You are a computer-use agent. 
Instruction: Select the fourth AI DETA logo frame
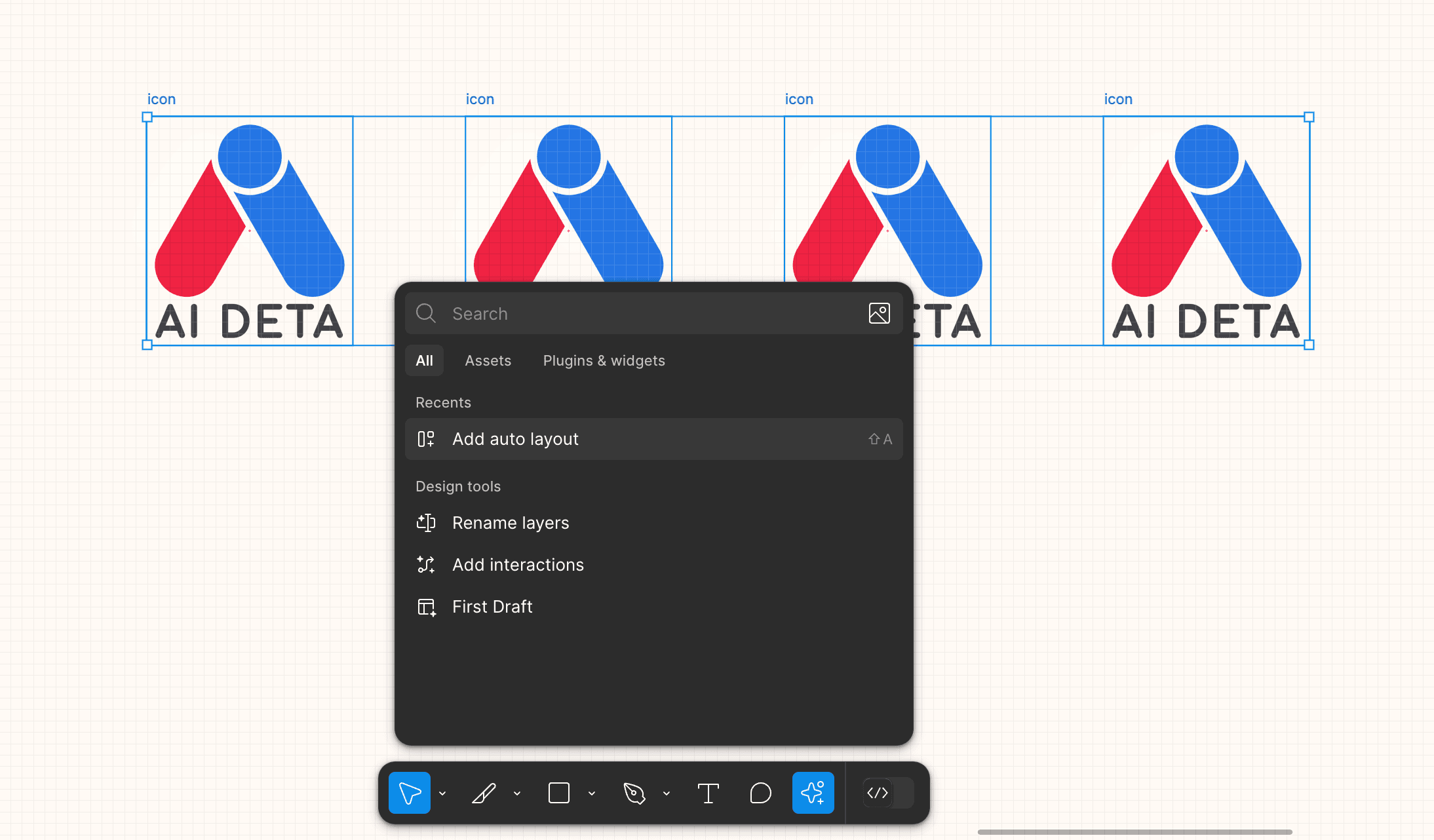[1207, 231]
